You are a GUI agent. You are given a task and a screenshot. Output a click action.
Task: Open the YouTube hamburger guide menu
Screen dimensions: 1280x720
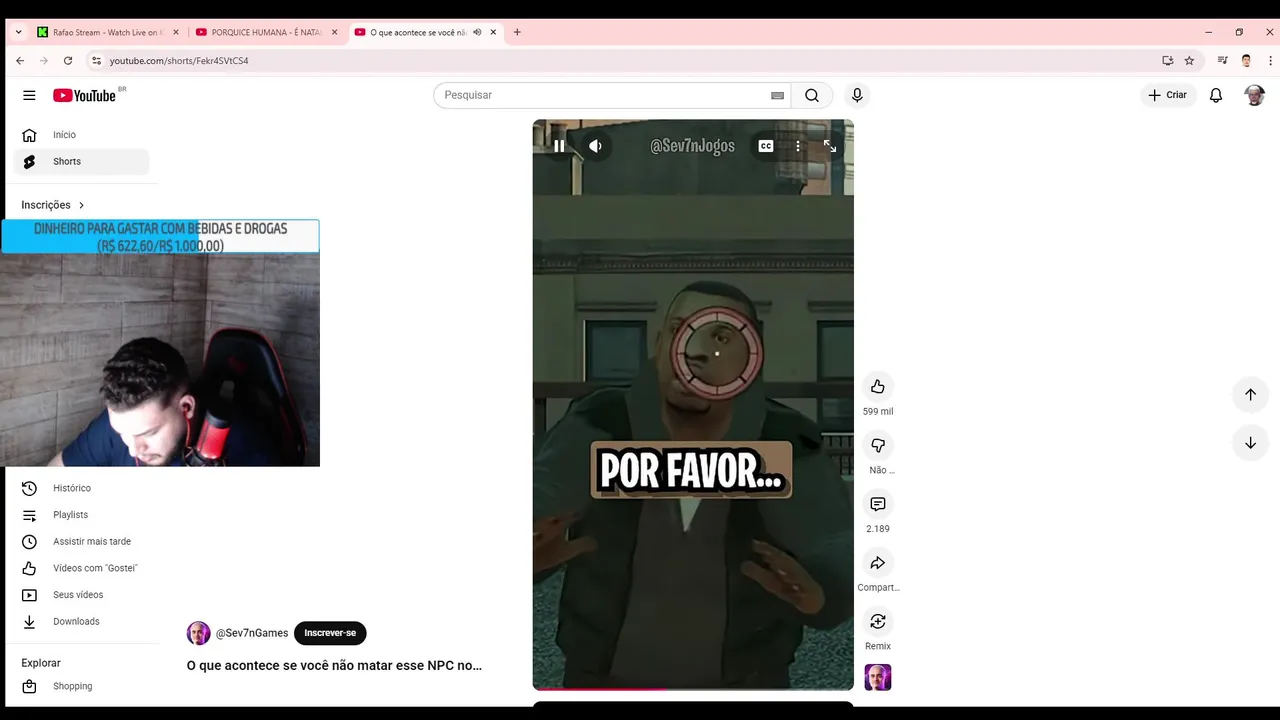pyautogui.click(x=29, y=95)
